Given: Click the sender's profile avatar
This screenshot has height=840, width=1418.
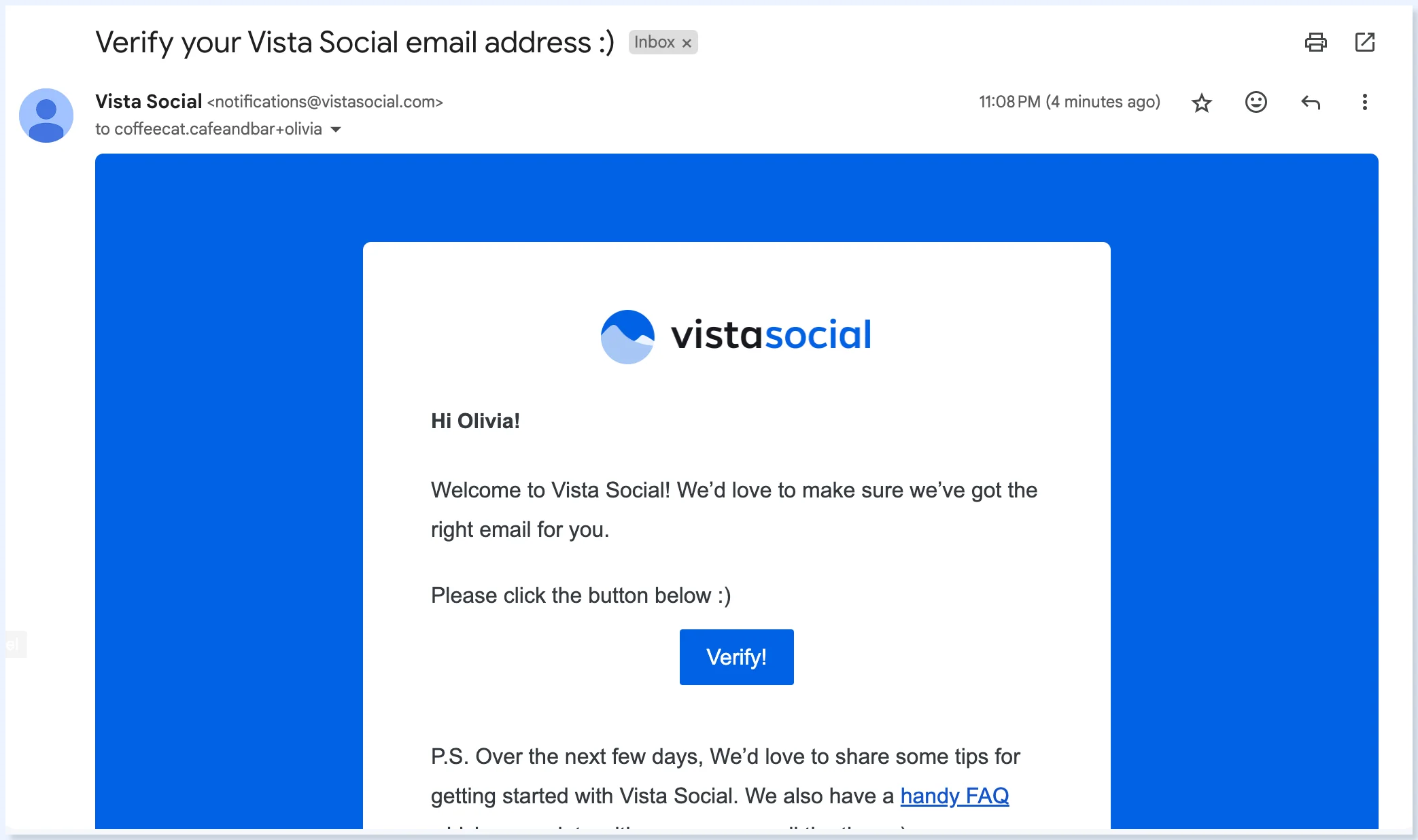Looking at the screenshot, I should coord(46,115).
